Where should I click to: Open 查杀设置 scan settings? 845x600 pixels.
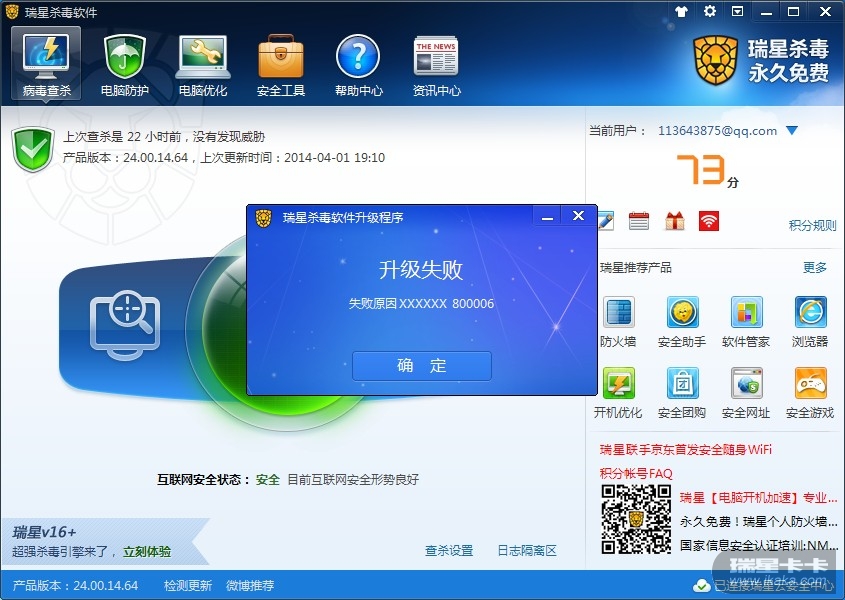[x=449, y=550]
